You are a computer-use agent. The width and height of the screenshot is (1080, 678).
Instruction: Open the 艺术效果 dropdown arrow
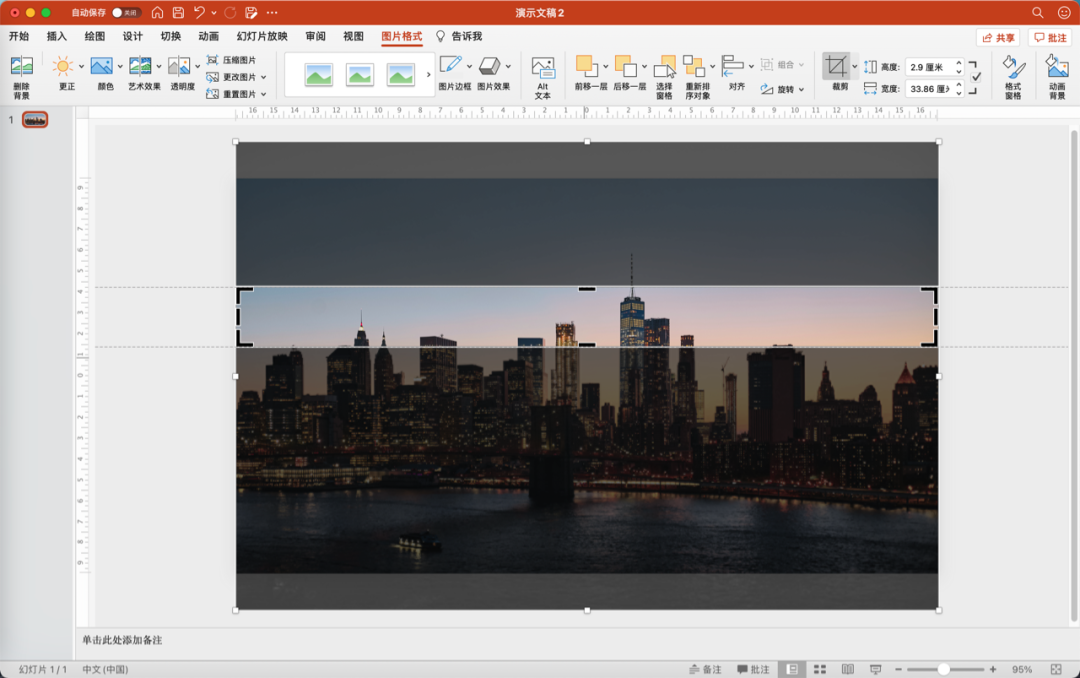pyautogui.click(x=158, y=67)
